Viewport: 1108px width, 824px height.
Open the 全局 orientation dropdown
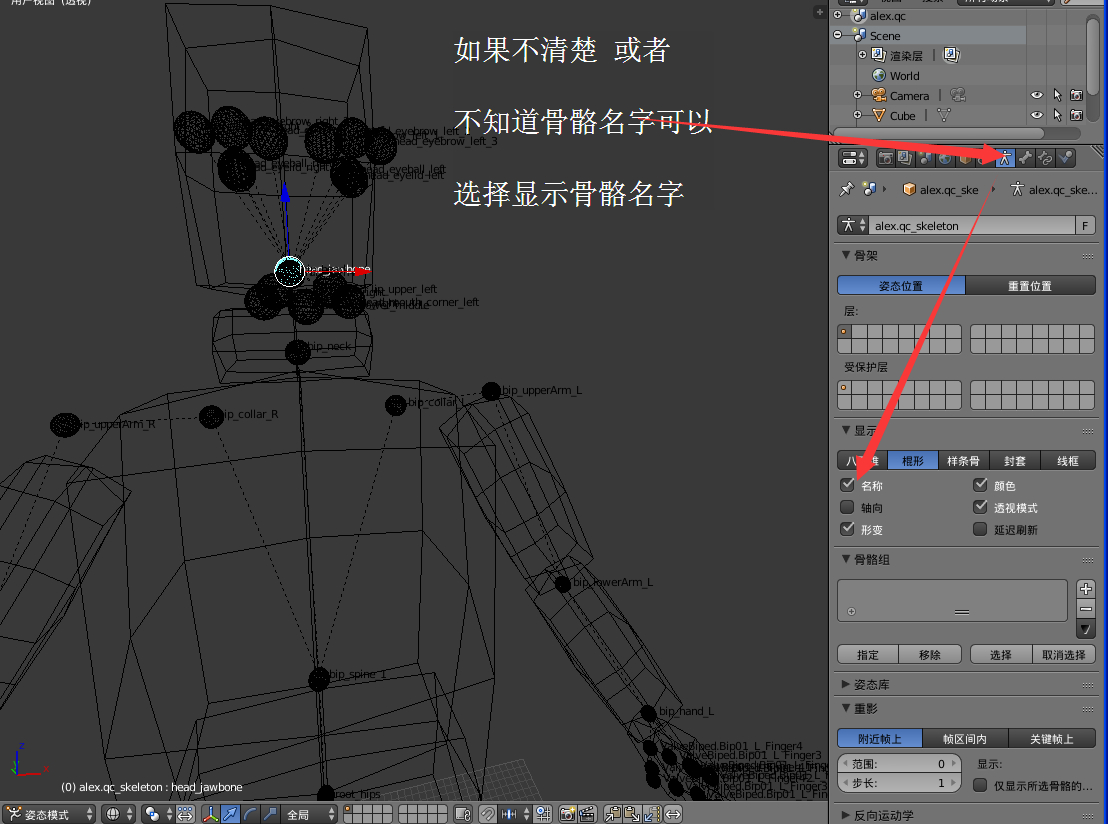point(310,814)
